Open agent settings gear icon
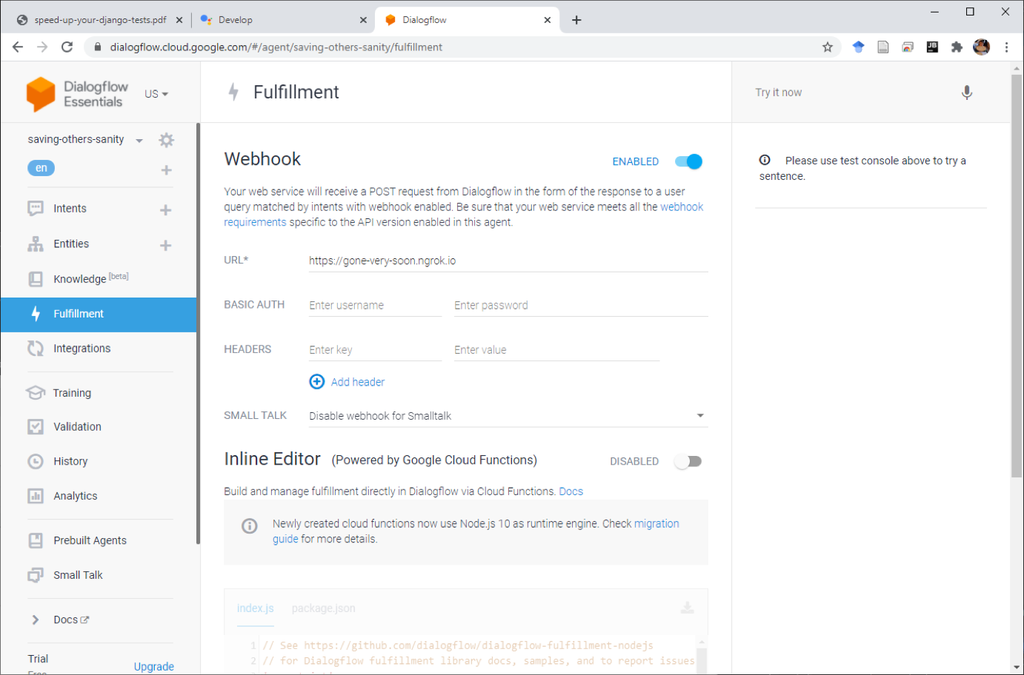The image size is (1024, 675). pyautogui.click(x=167, y=140)
